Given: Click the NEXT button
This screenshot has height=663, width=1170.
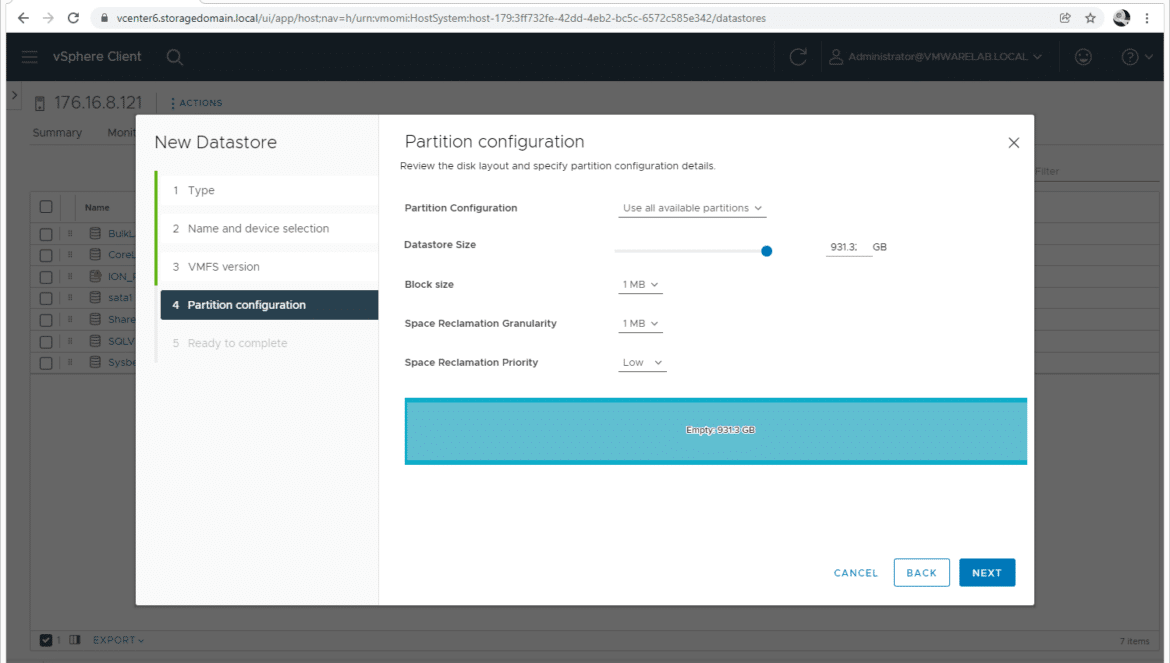Looking at the screenshot, I should [986, 573].
